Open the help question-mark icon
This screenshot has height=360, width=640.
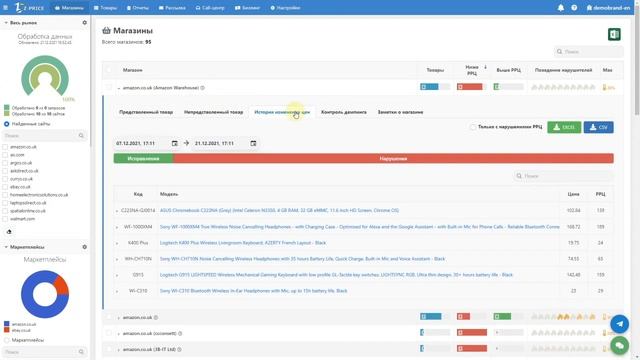click(x=574, y=8)
